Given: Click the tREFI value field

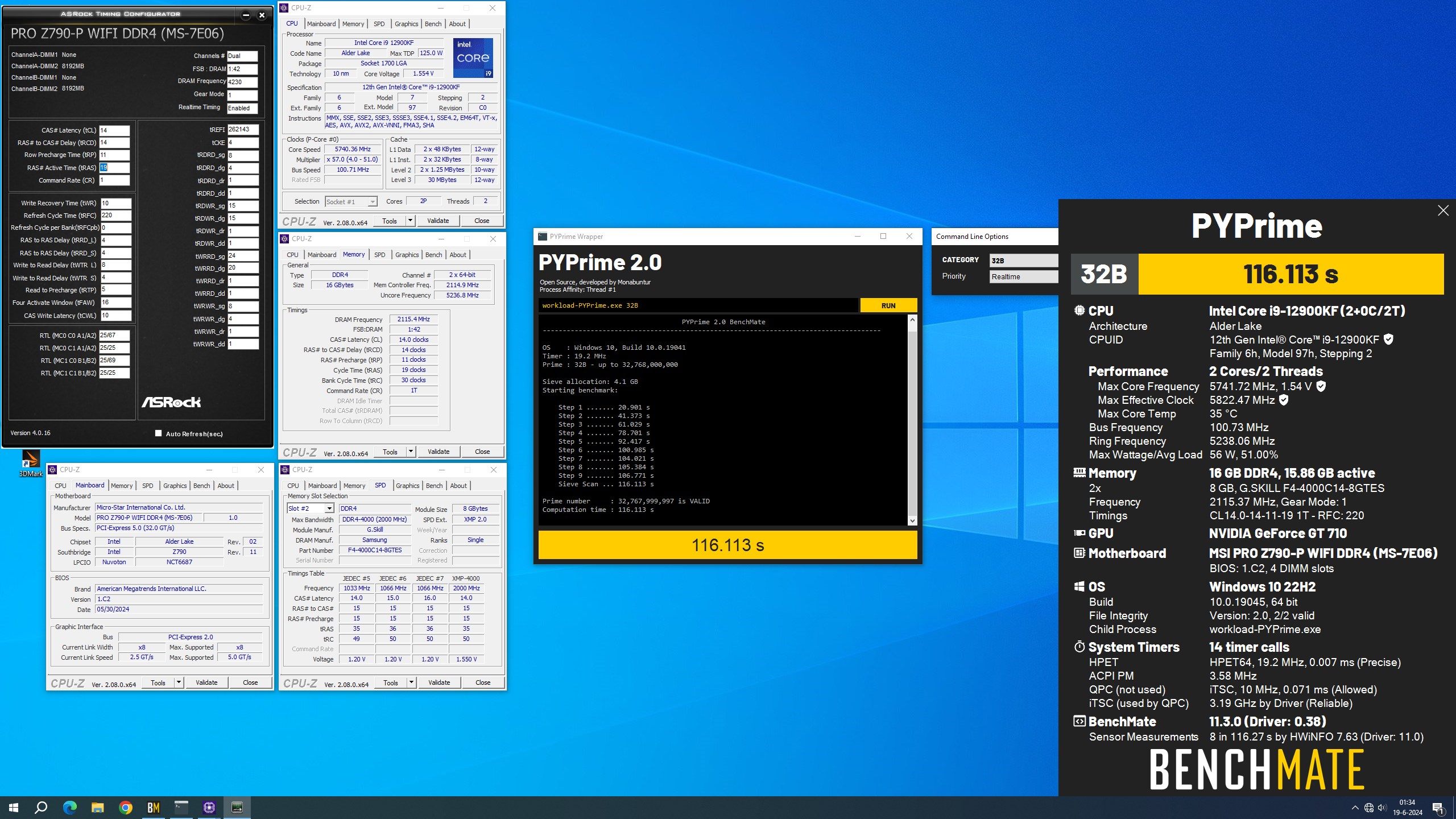Looking at the screenshot, I should coord(243,129).
